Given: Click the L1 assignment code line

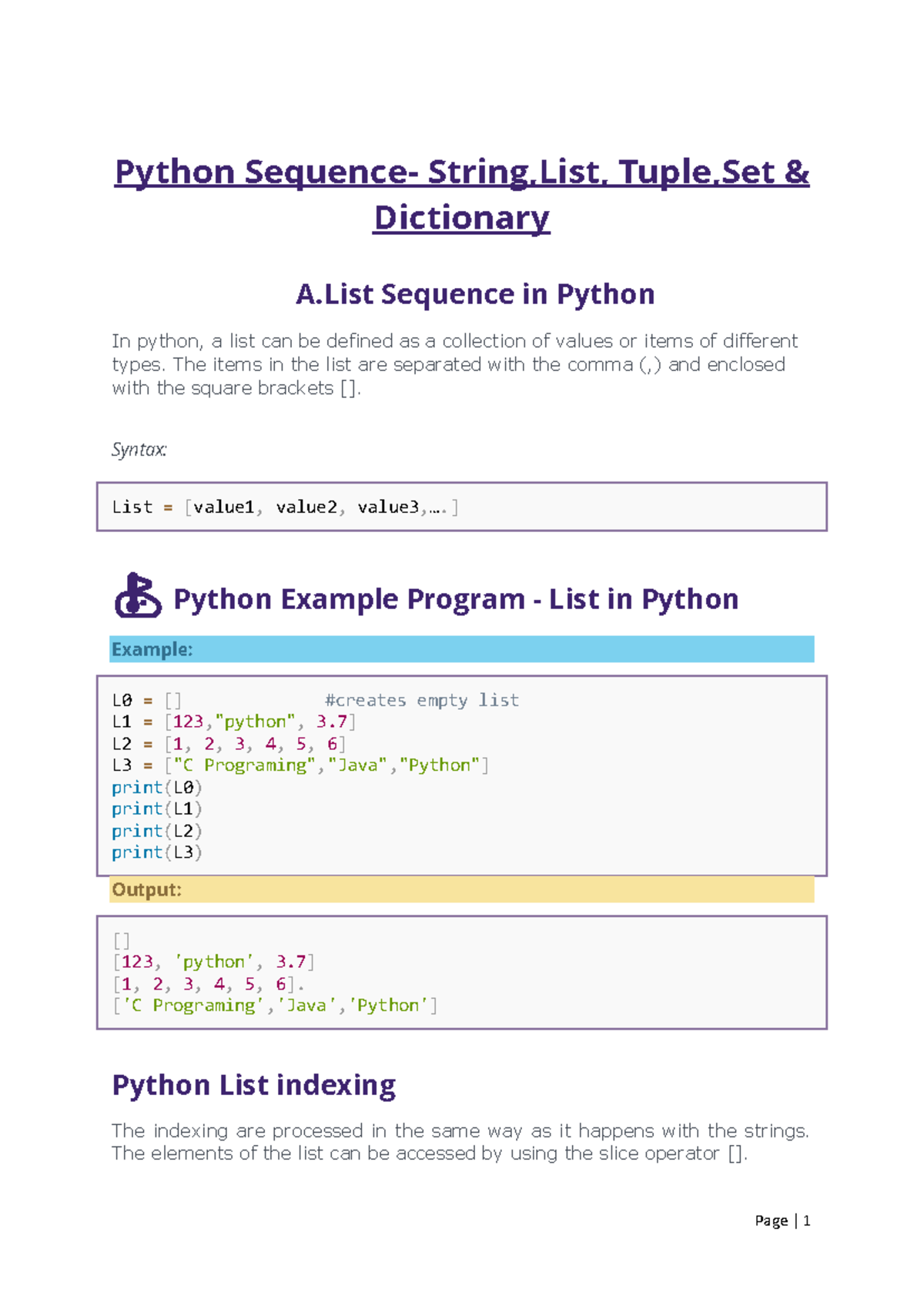Looking at the screenshot, I should (233, 722).
